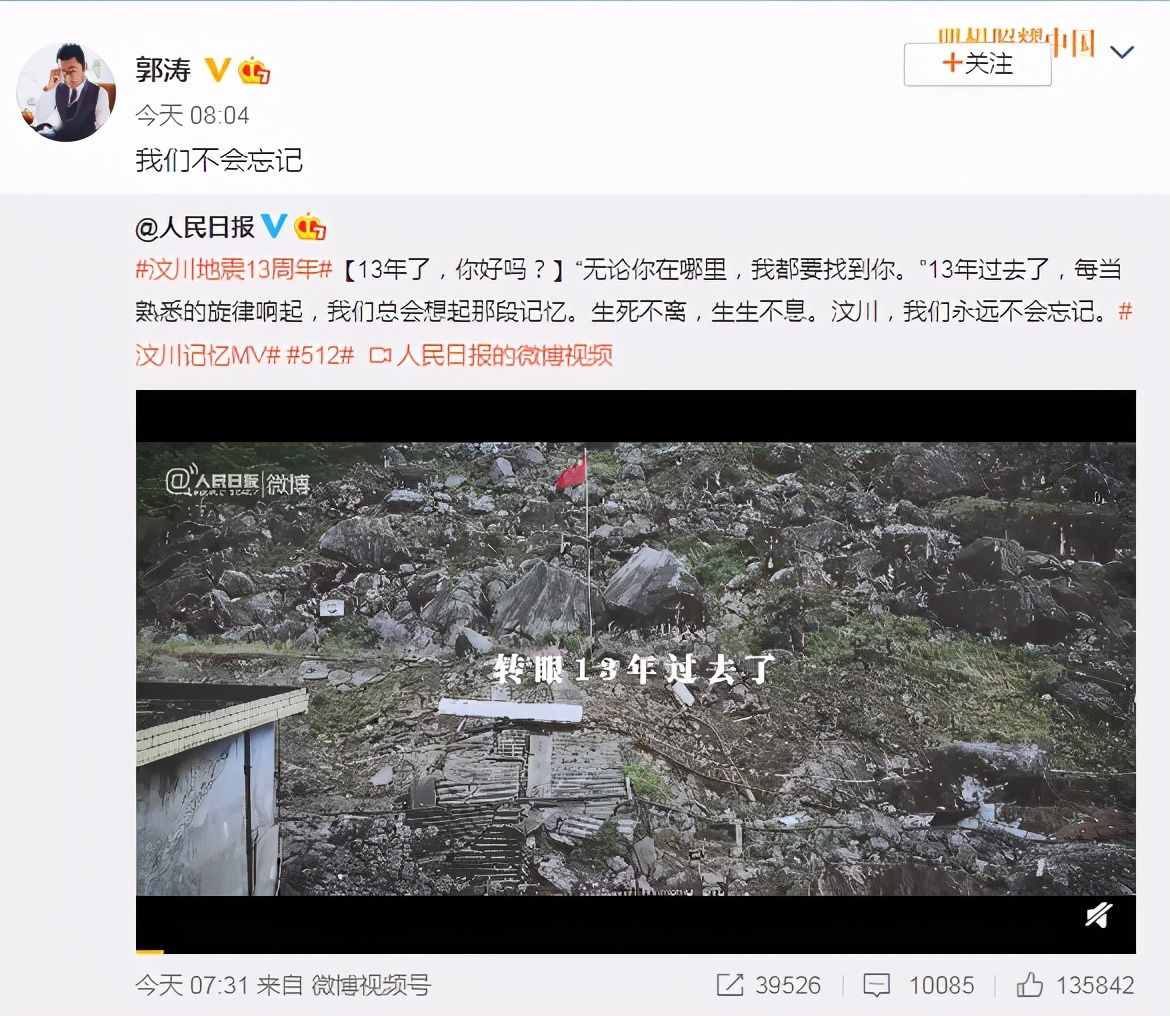
Task: Click the blue V badge beside 人民日报
Action: (x=274, y=225)
